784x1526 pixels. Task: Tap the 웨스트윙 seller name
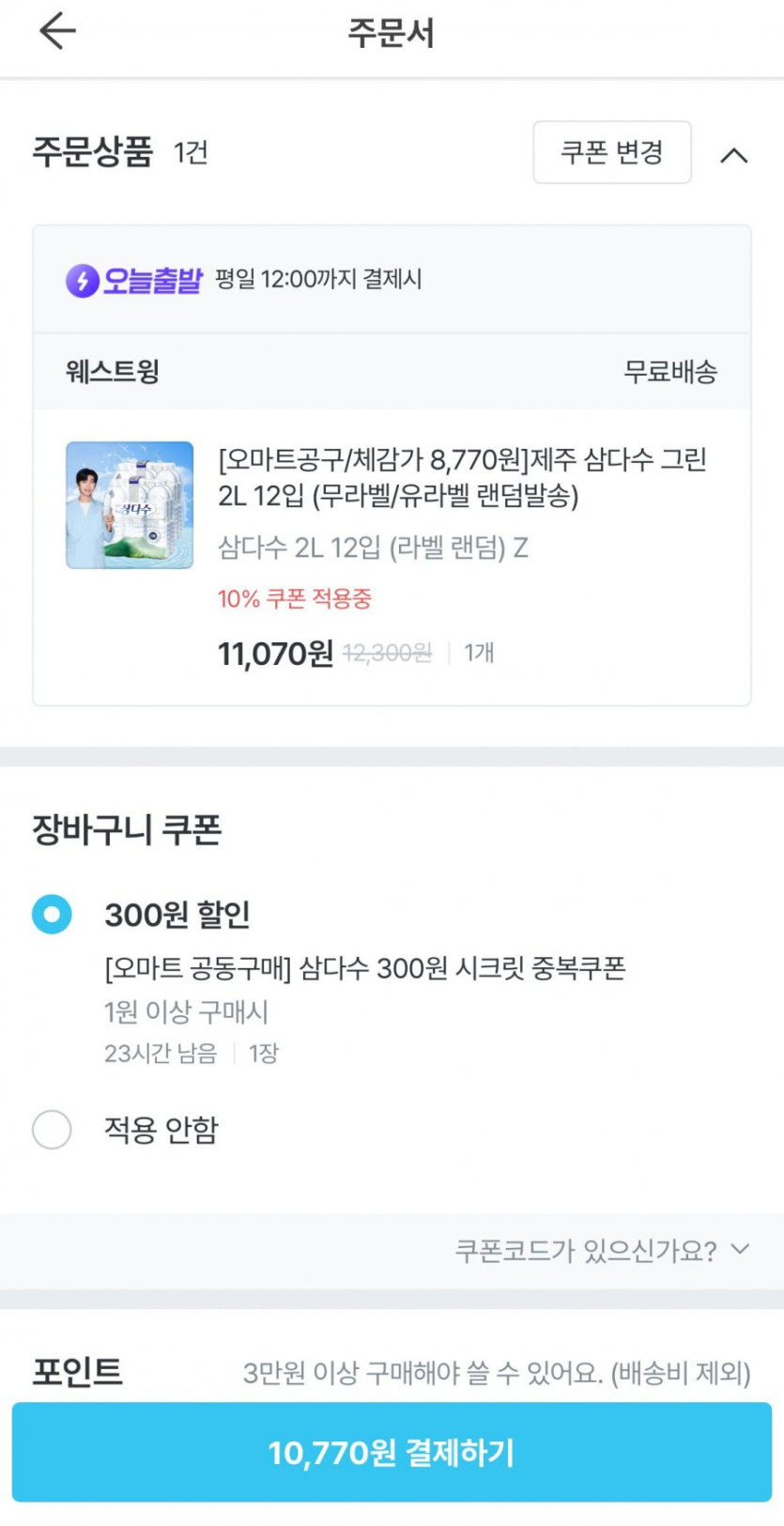point(113,372)
